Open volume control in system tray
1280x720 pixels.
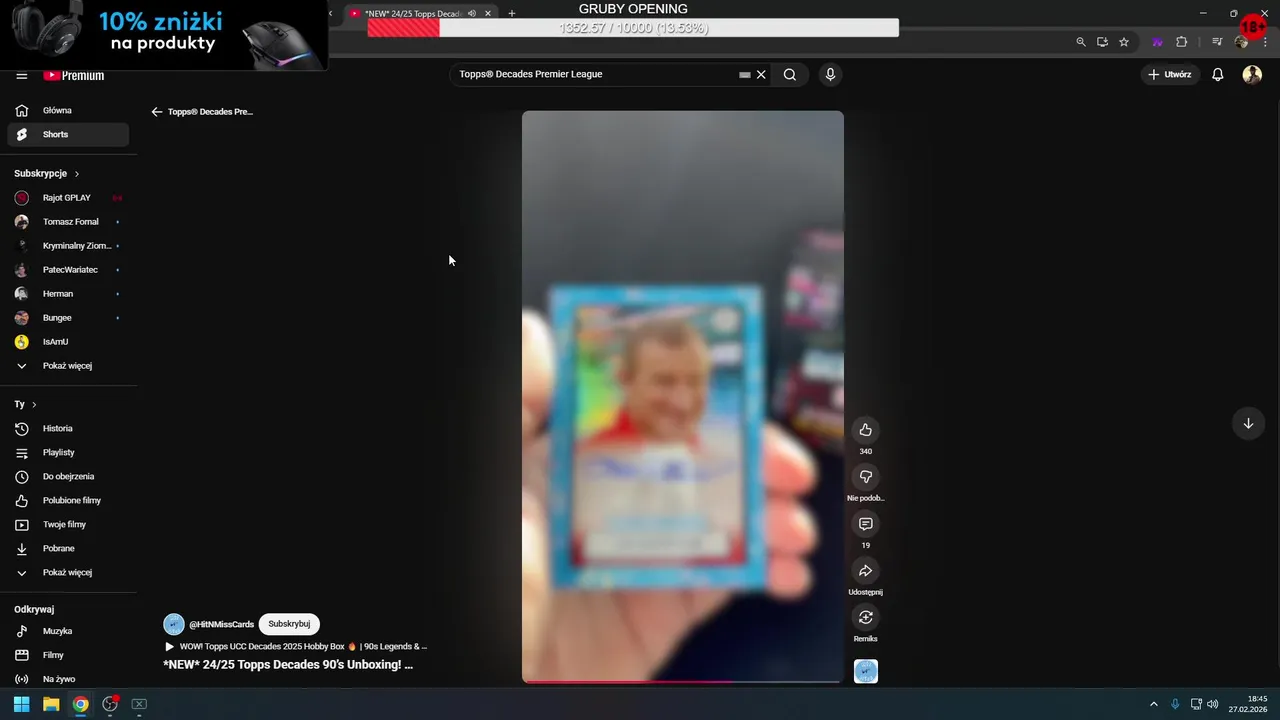point(1212,704)
